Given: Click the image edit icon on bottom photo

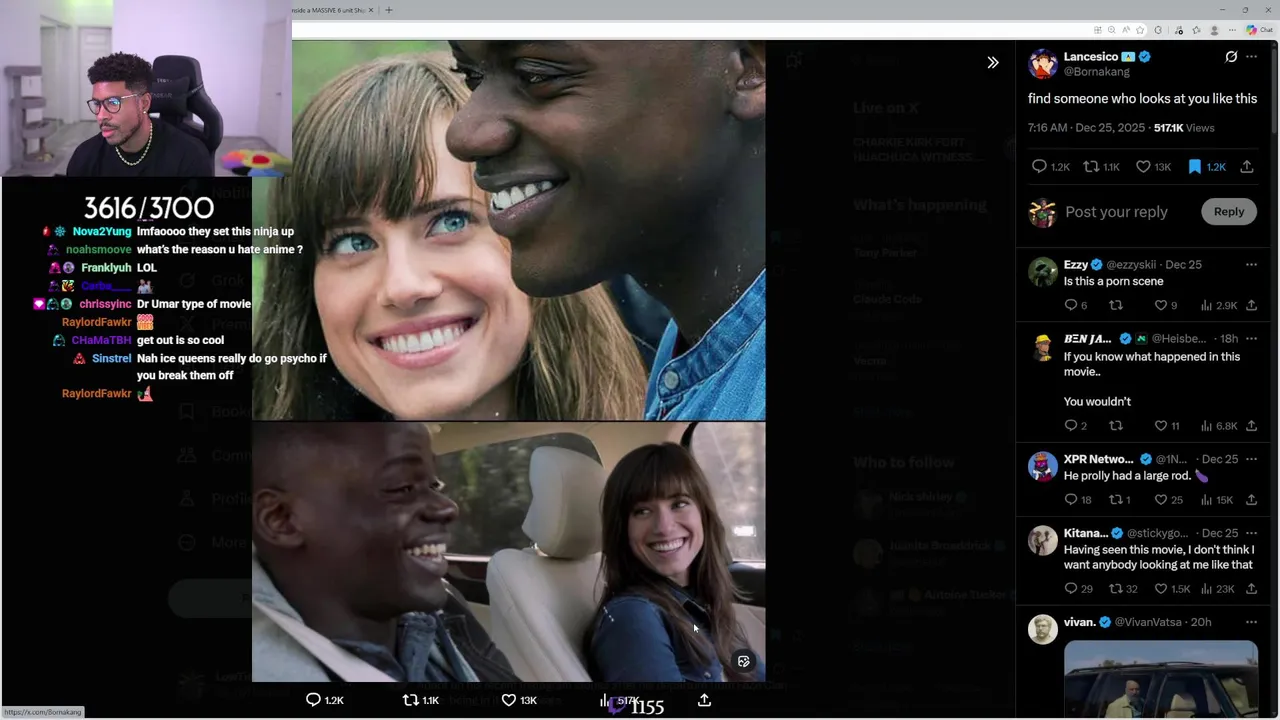Looking at the screenshot, I should 743,661.
